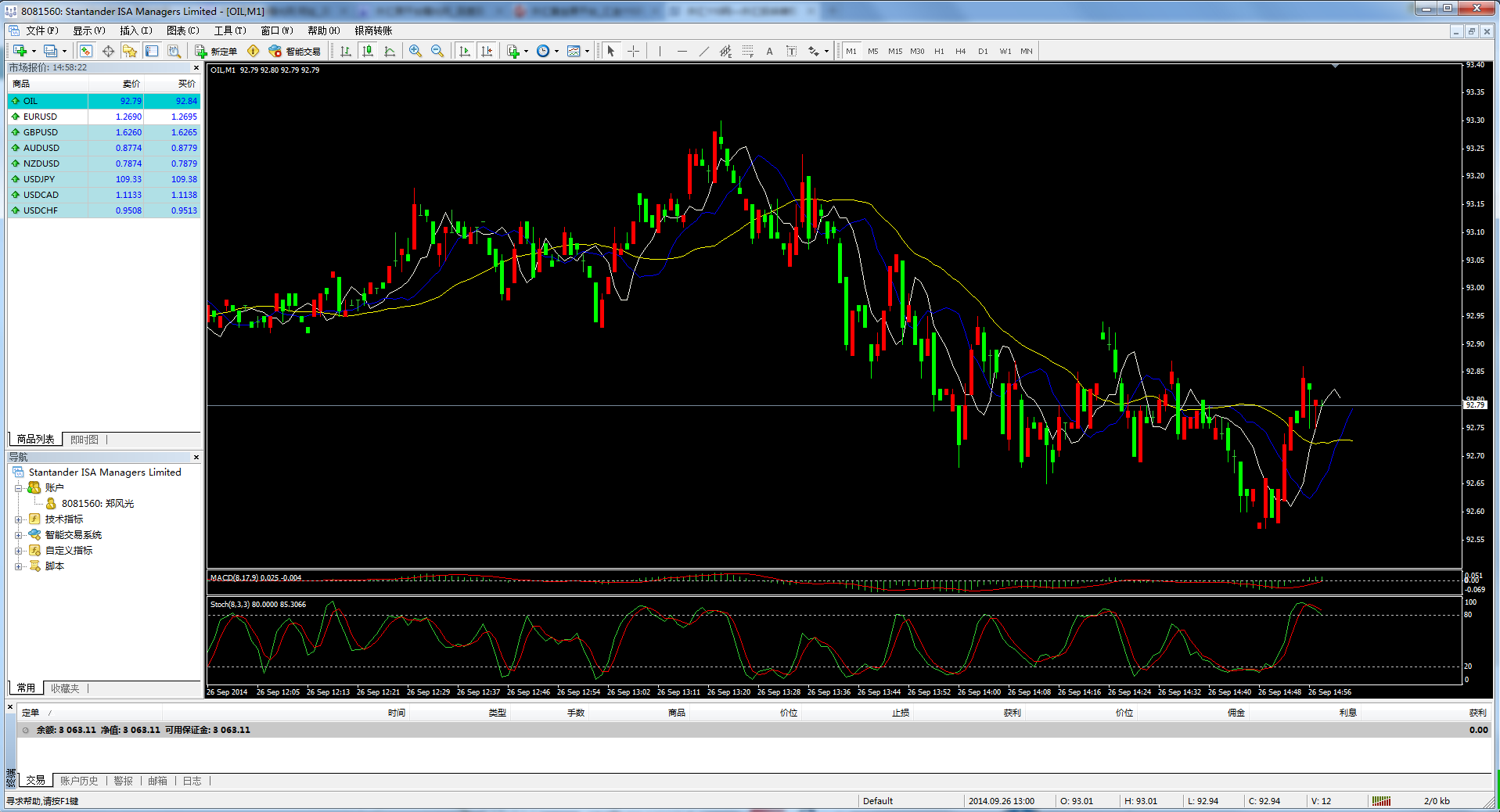Switch to the 账户历史 tab
Viewport: 1500px width, 812px height.
(79, 781)
